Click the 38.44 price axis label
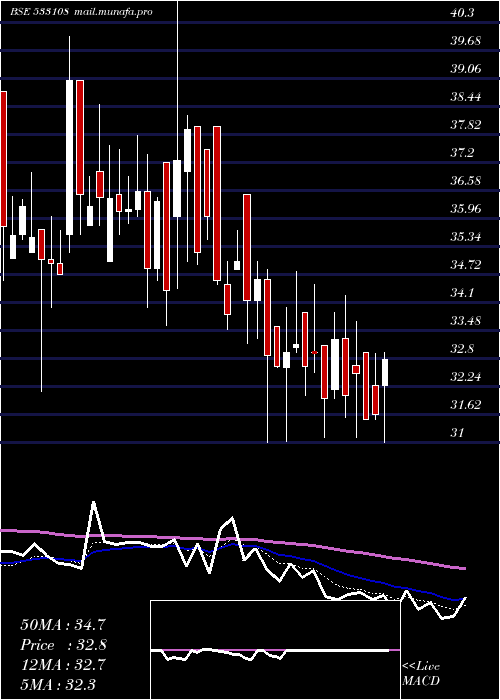The height and width of the screenshot is (700, 500). pos(465,97)
